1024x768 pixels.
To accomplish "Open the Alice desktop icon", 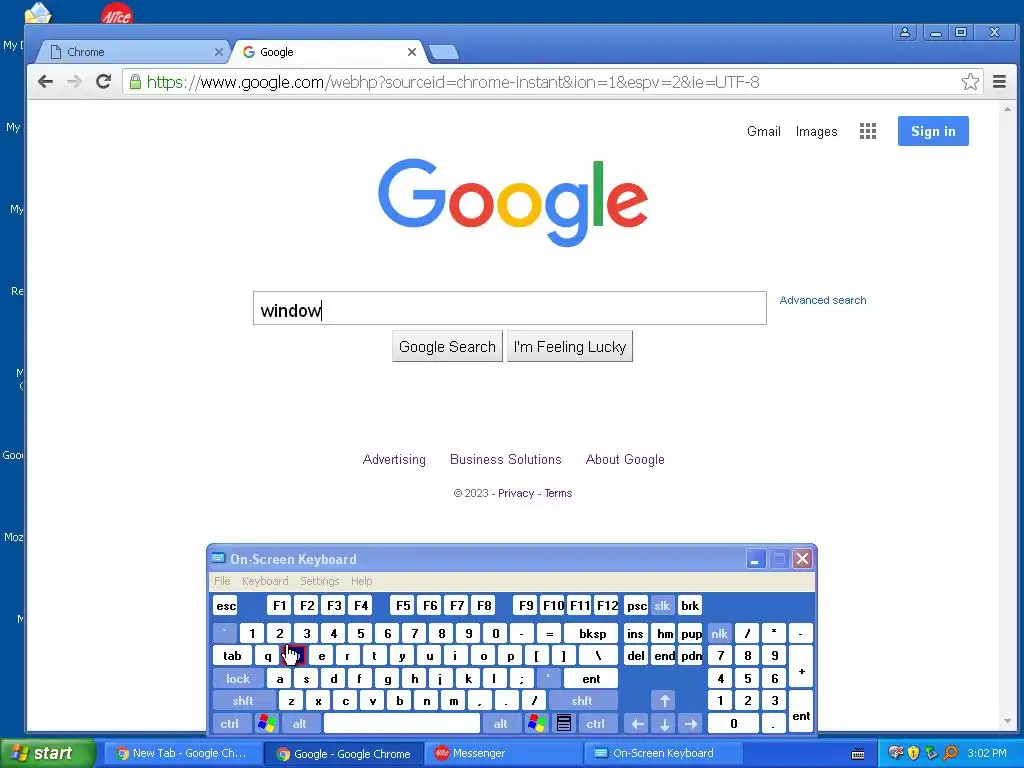I will 116,13.
